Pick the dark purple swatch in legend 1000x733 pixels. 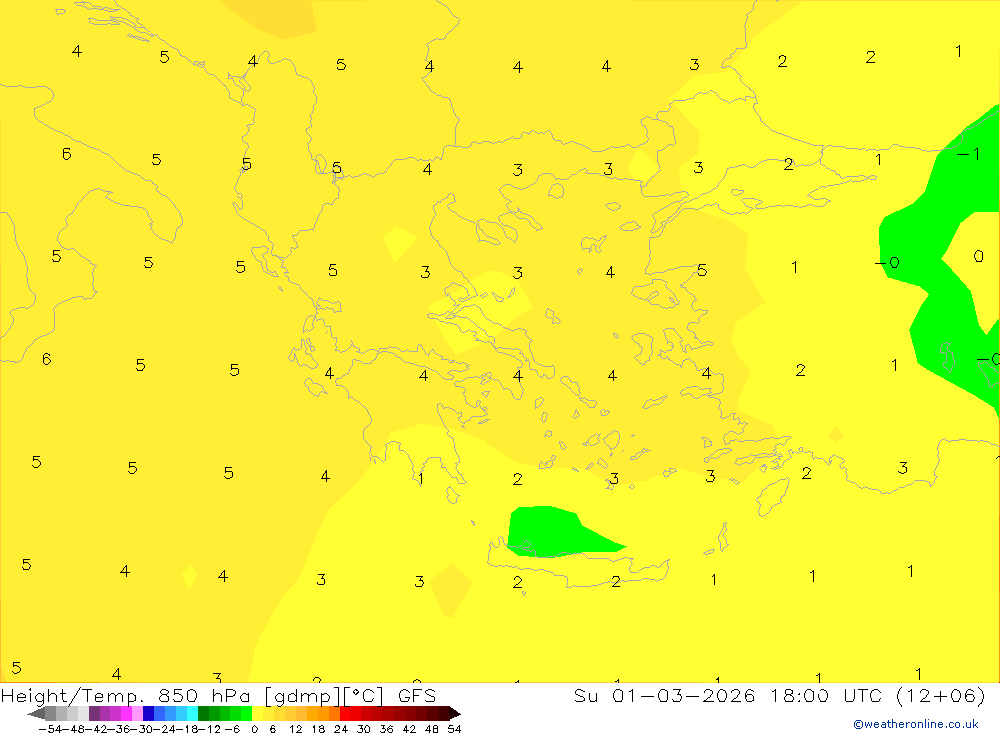(94, 714)
